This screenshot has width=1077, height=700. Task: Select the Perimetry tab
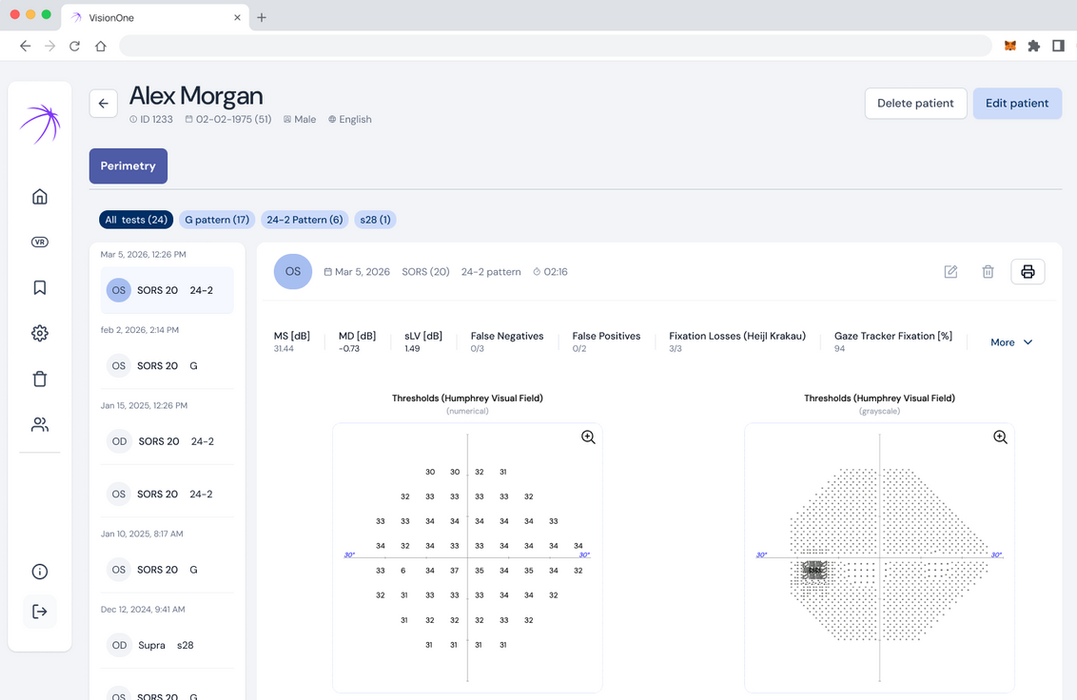click(x=128, y=166)
